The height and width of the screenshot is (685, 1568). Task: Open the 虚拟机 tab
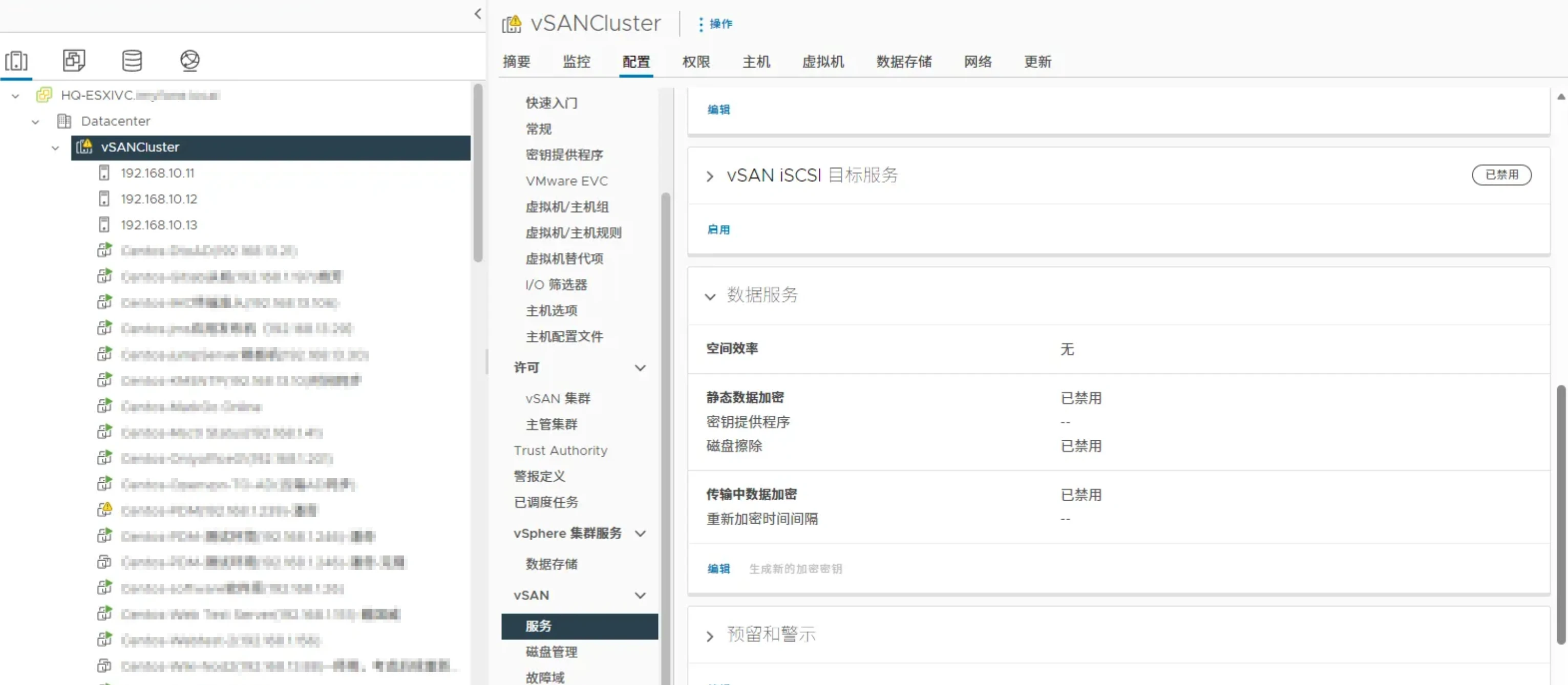click(x=823, y=61)
